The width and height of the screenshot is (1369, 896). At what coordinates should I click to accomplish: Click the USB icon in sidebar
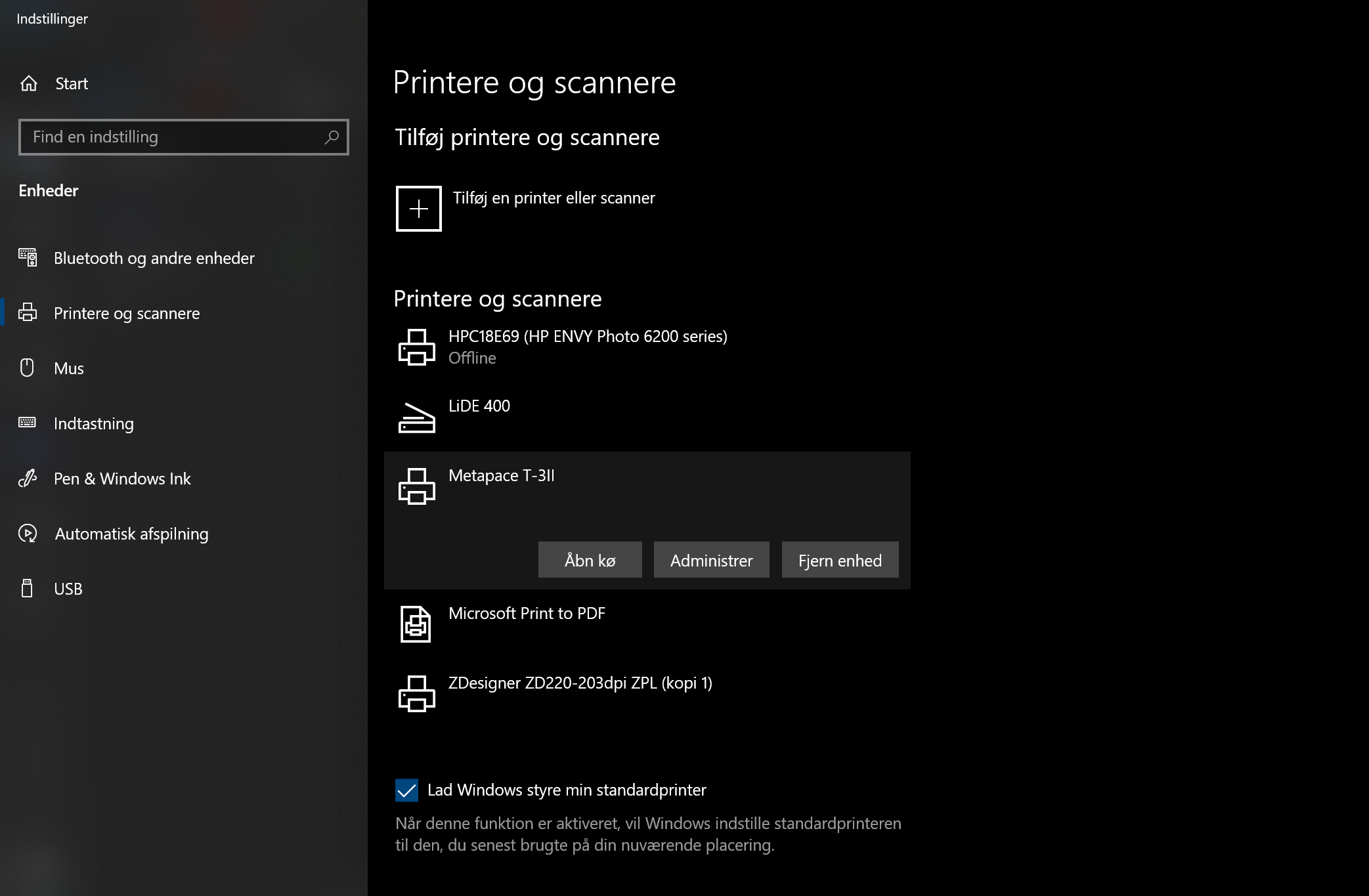pyautogui.click(x=28, y=588)
